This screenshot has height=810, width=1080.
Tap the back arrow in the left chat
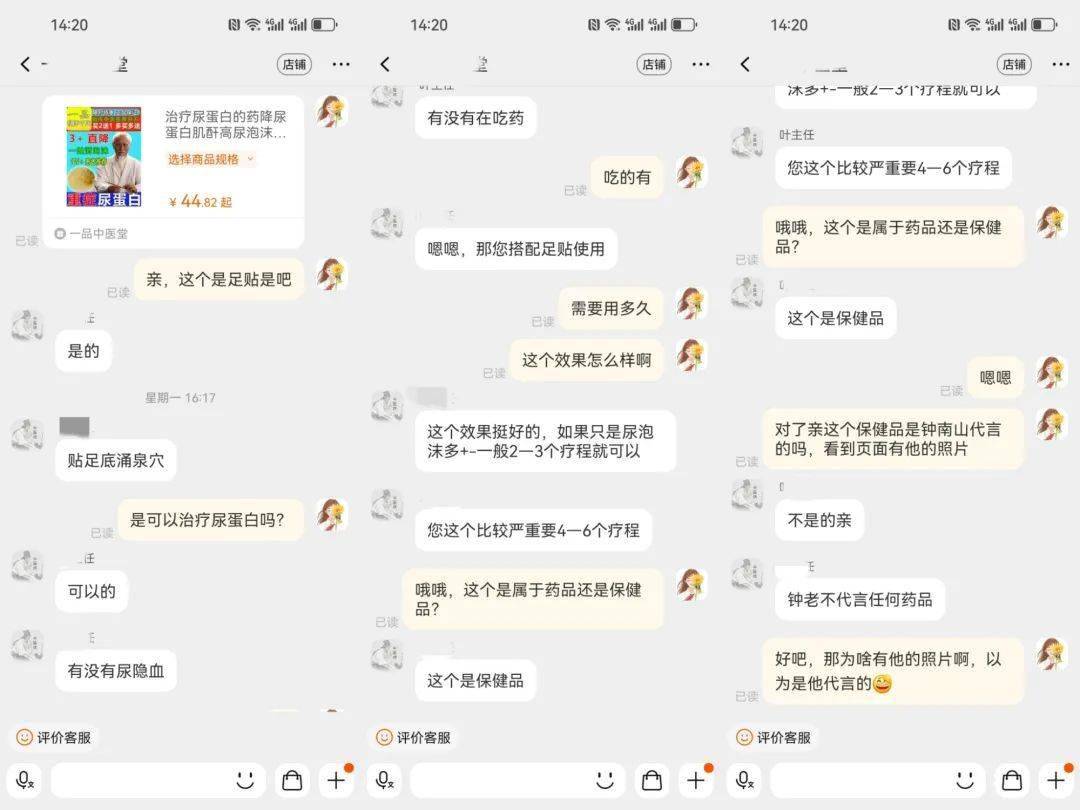25,64
